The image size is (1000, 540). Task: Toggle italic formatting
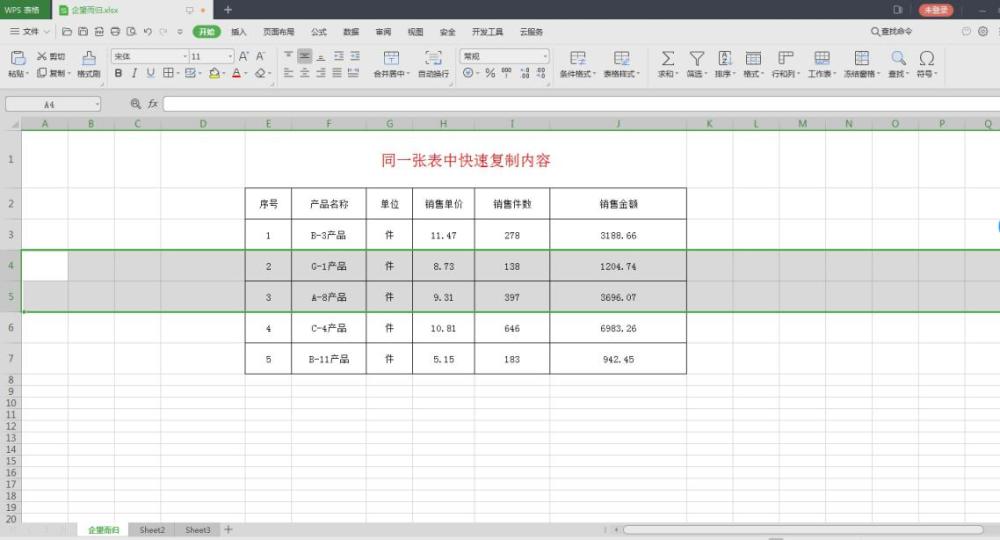[x=134, y=73]
